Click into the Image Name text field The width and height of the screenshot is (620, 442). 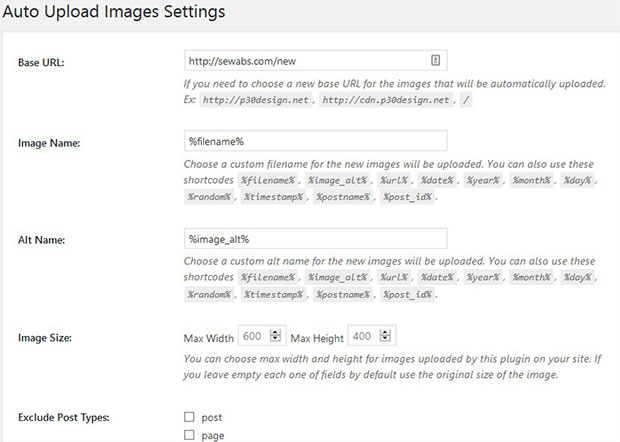[x=316, y=141]
